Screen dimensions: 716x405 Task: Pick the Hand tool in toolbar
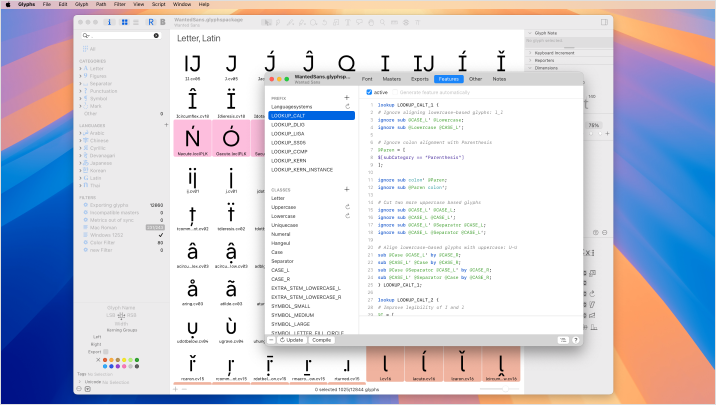[371, 22]
